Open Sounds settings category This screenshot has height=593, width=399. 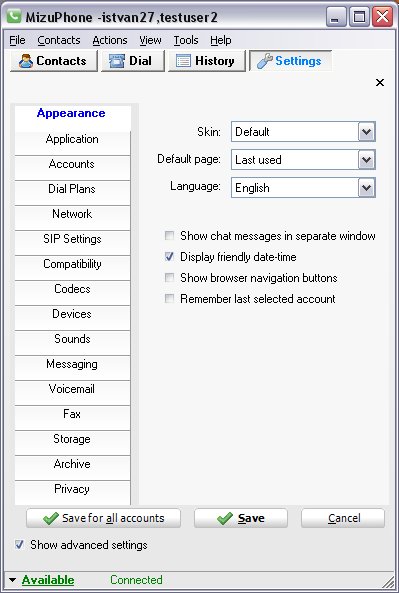point(72,343)
